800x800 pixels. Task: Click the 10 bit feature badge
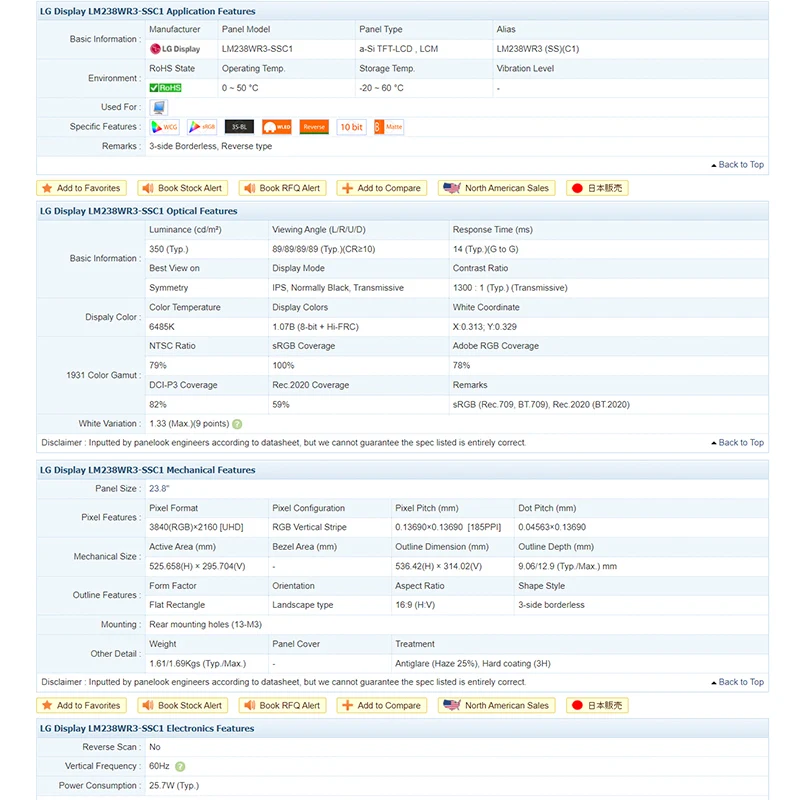point(352,127)
